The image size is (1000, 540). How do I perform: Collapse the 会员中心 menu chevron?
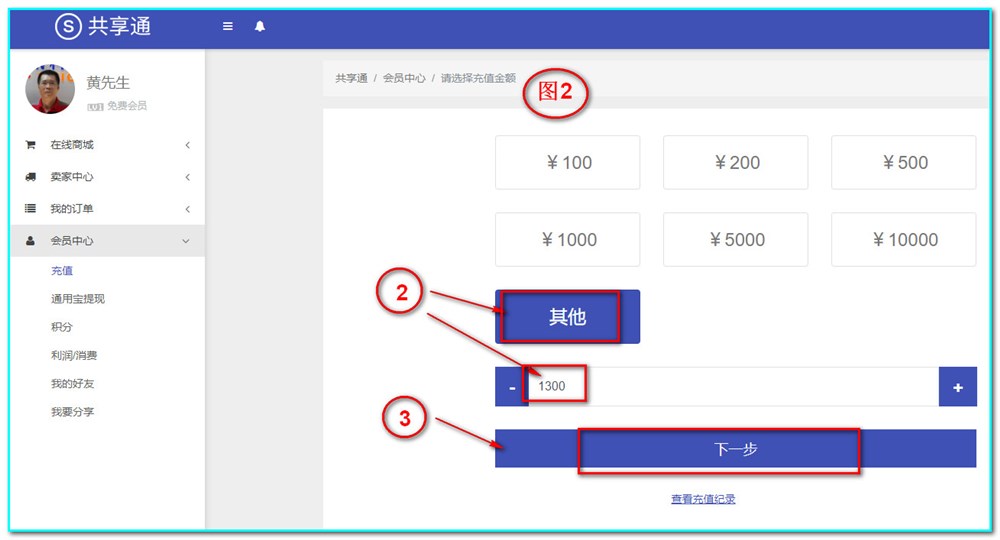186,241
